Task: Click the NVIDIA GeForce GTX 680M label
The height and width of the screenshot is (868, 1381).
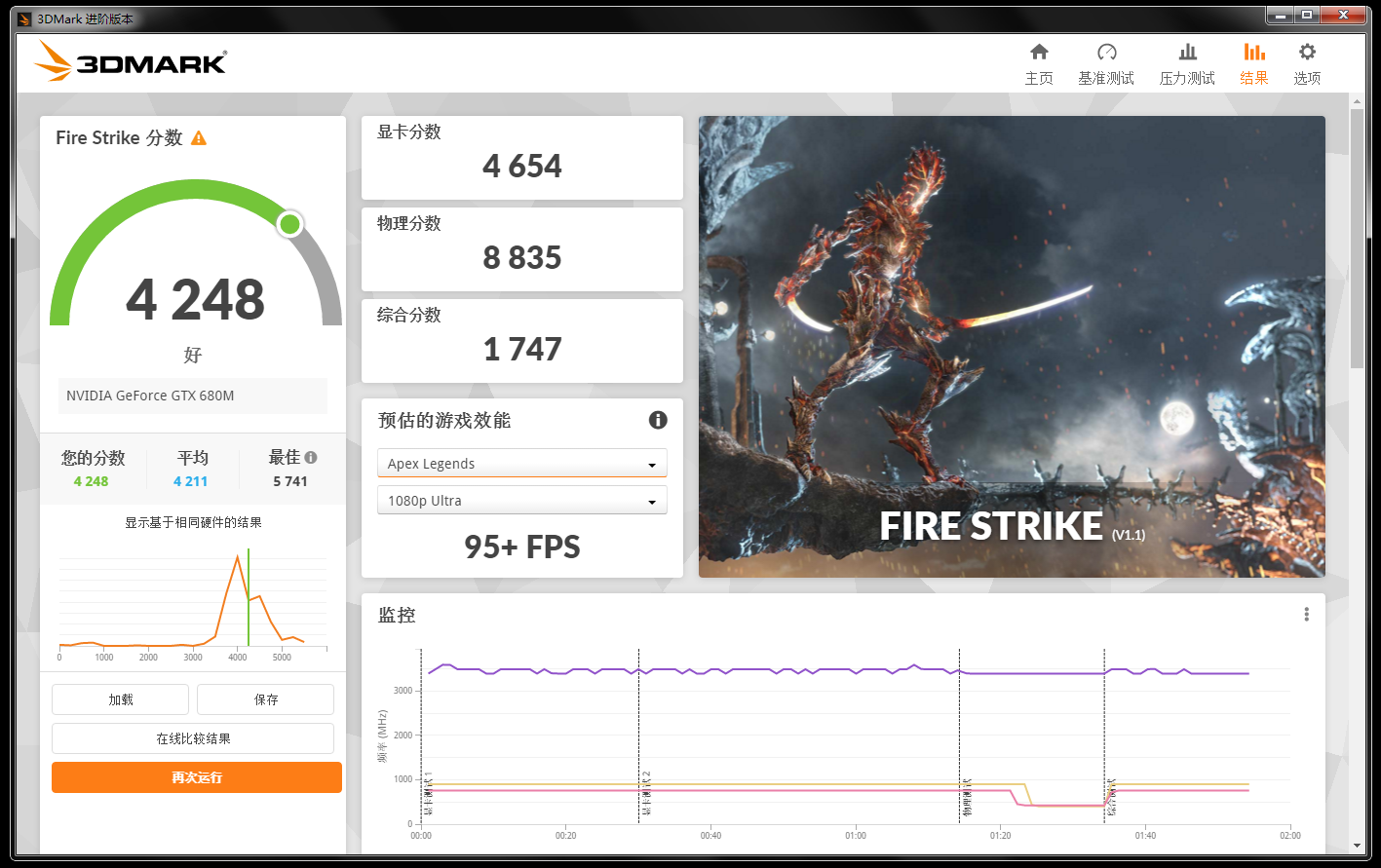Action: 150,396
